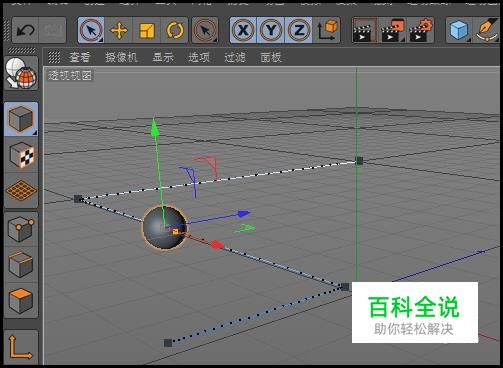Switch to Edges mode
The image size is (503, 368).
click(21, 265)
